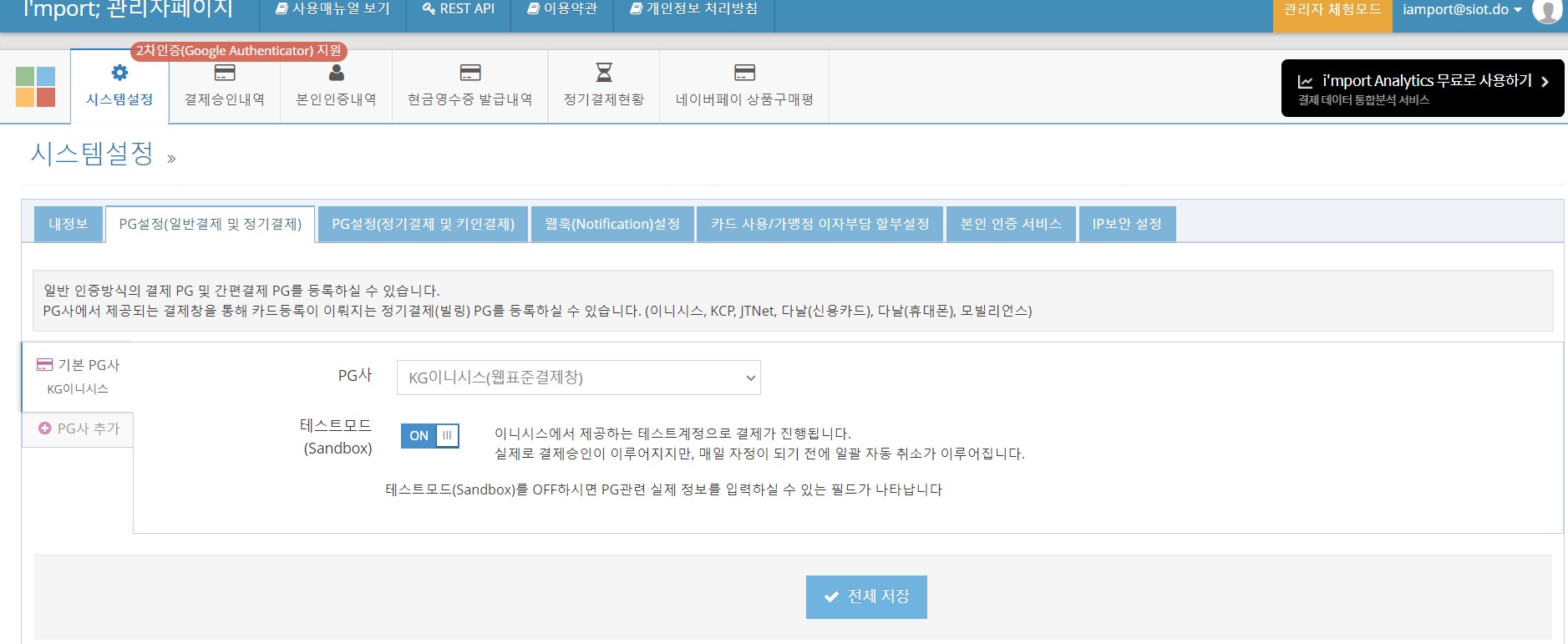Click the i'mport Analytics banner
1568x644 pixels.
(x=1422, y=88)
